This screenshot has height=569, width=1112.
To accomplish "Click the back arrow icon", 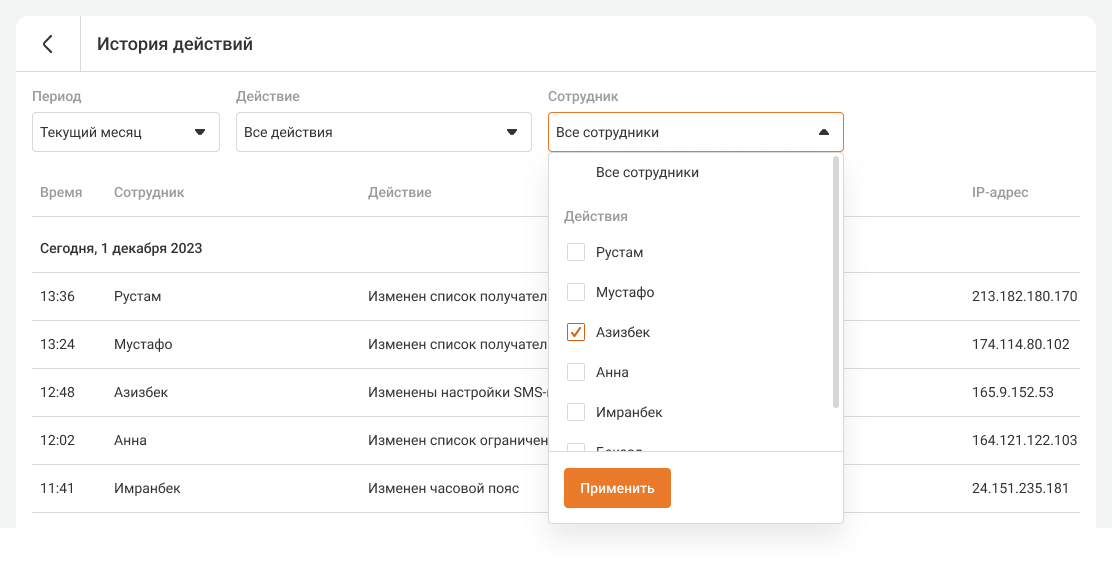I will [47, 44].
